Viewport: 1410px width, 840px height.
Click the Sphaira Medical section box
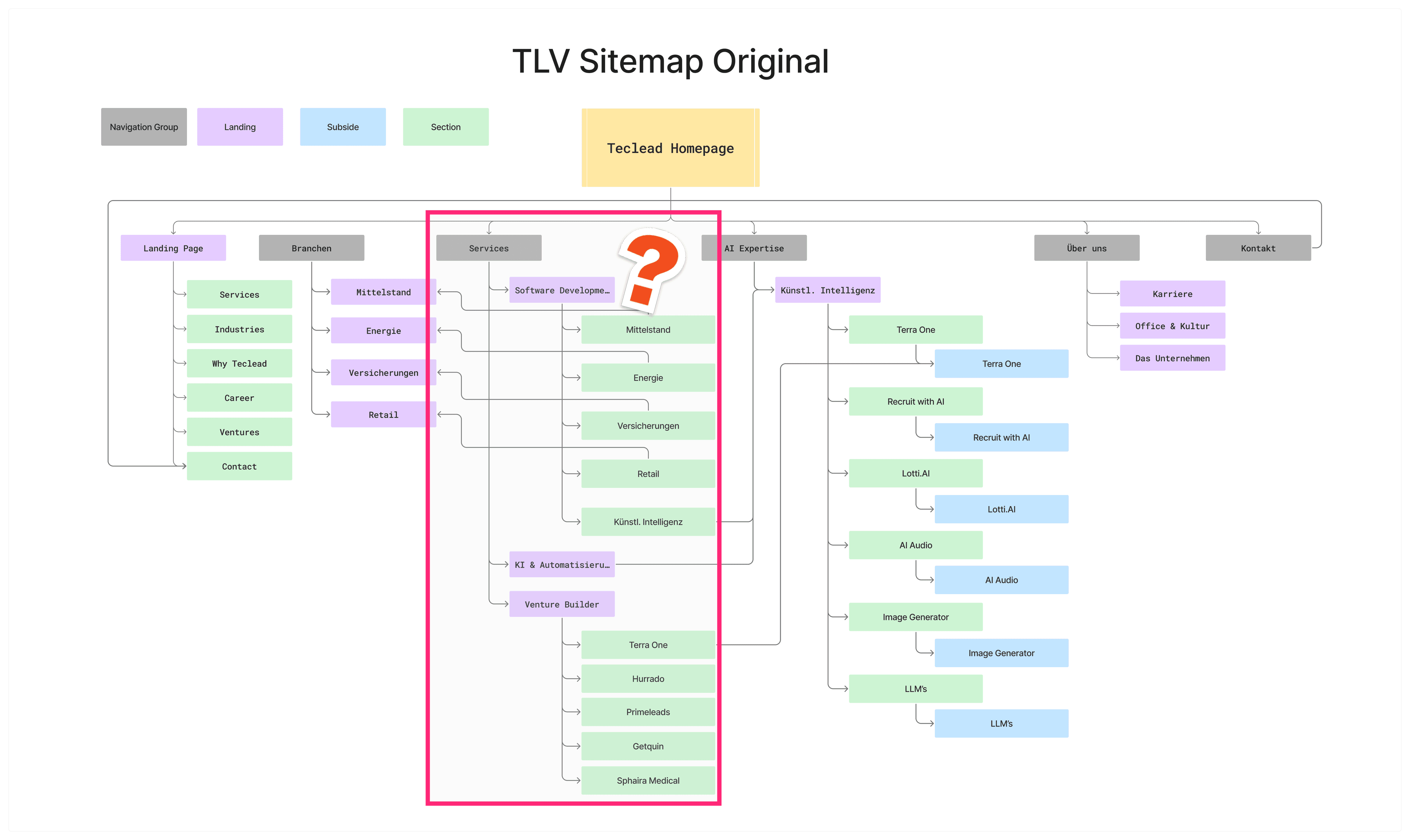(648, 781)
